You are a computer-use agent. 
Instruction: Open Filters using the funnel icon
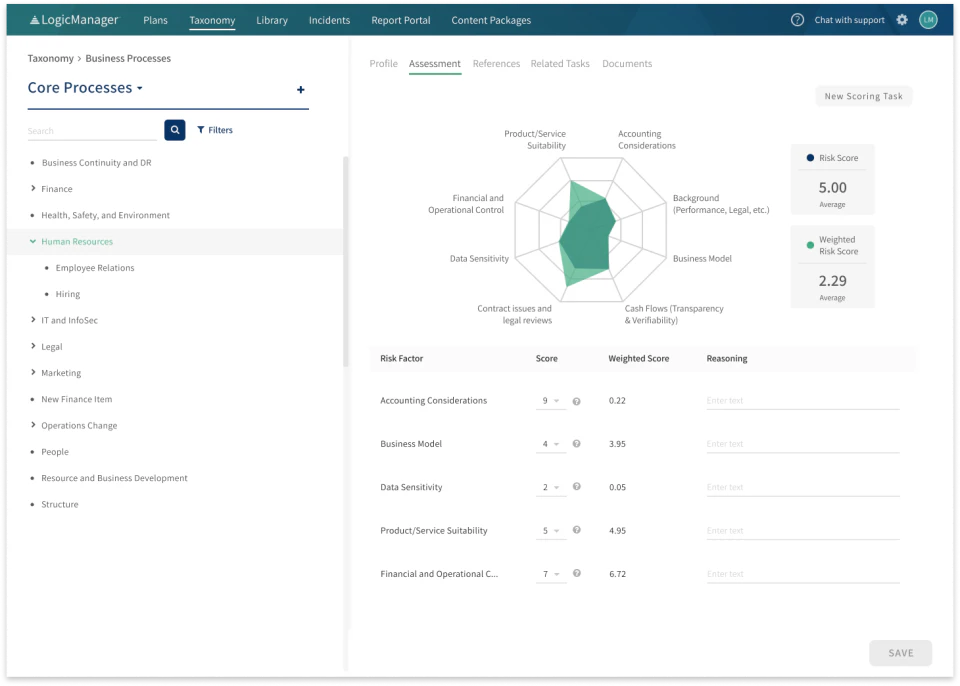(x=201, y=130)
